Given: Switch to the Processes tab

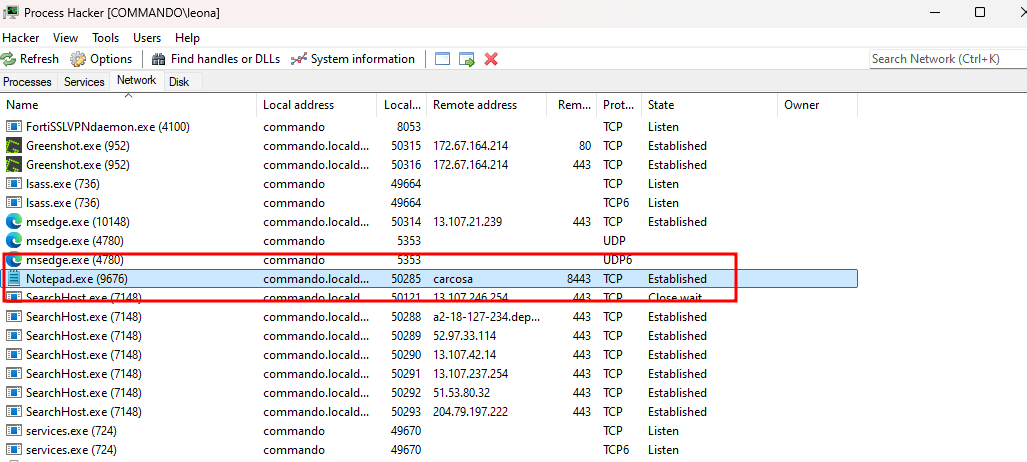Looking at the screenshot, I should (x=28, y=82).
